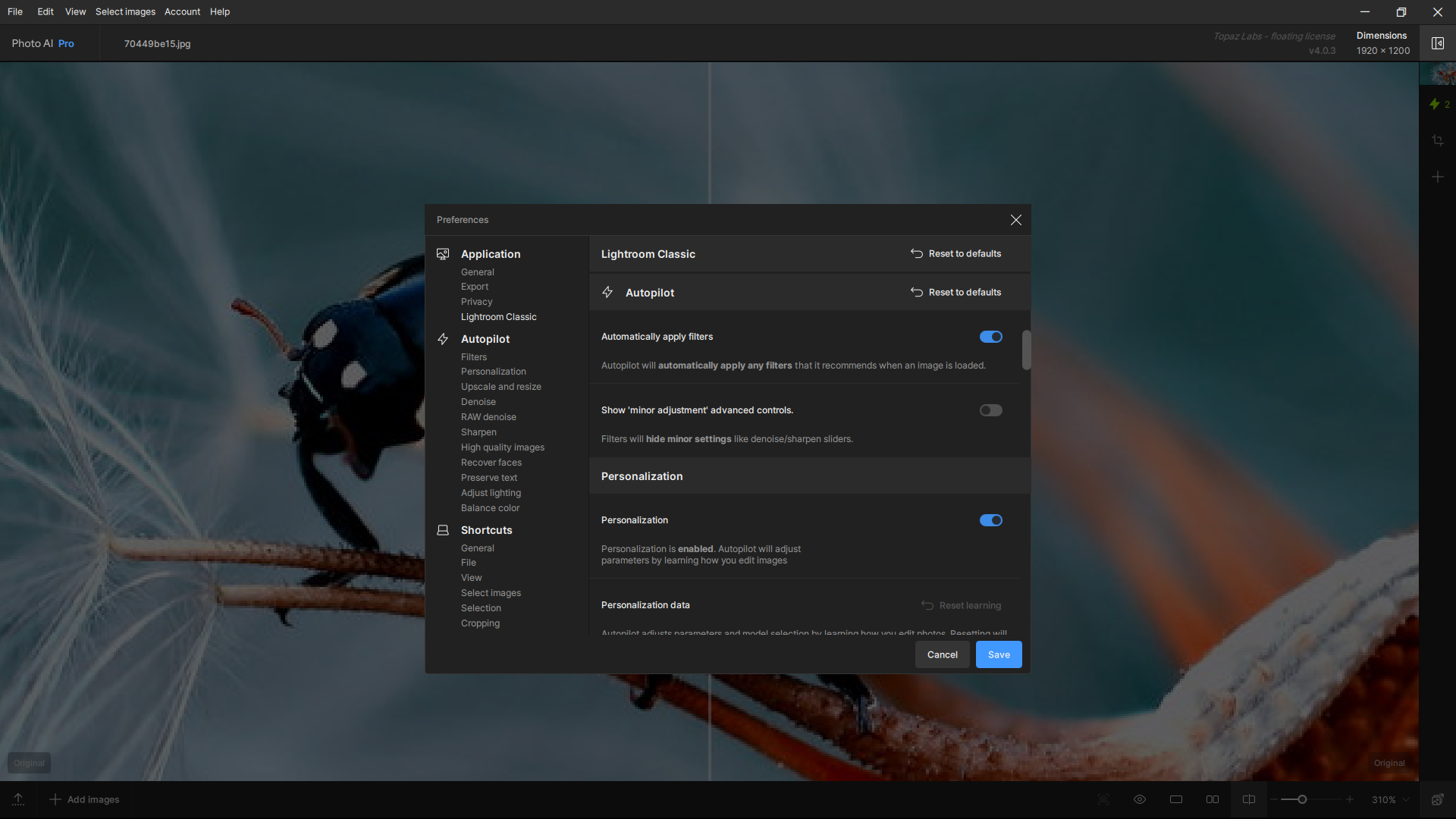Open the View menu
The width and height of the screenshot is (1456, 819).
tap(75, 11)
